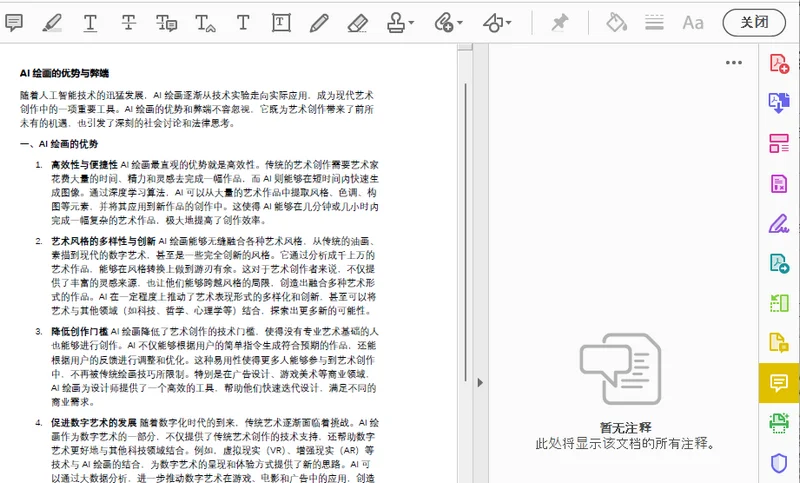Open the blue Protect shield tool

click(x=779, y=463)
